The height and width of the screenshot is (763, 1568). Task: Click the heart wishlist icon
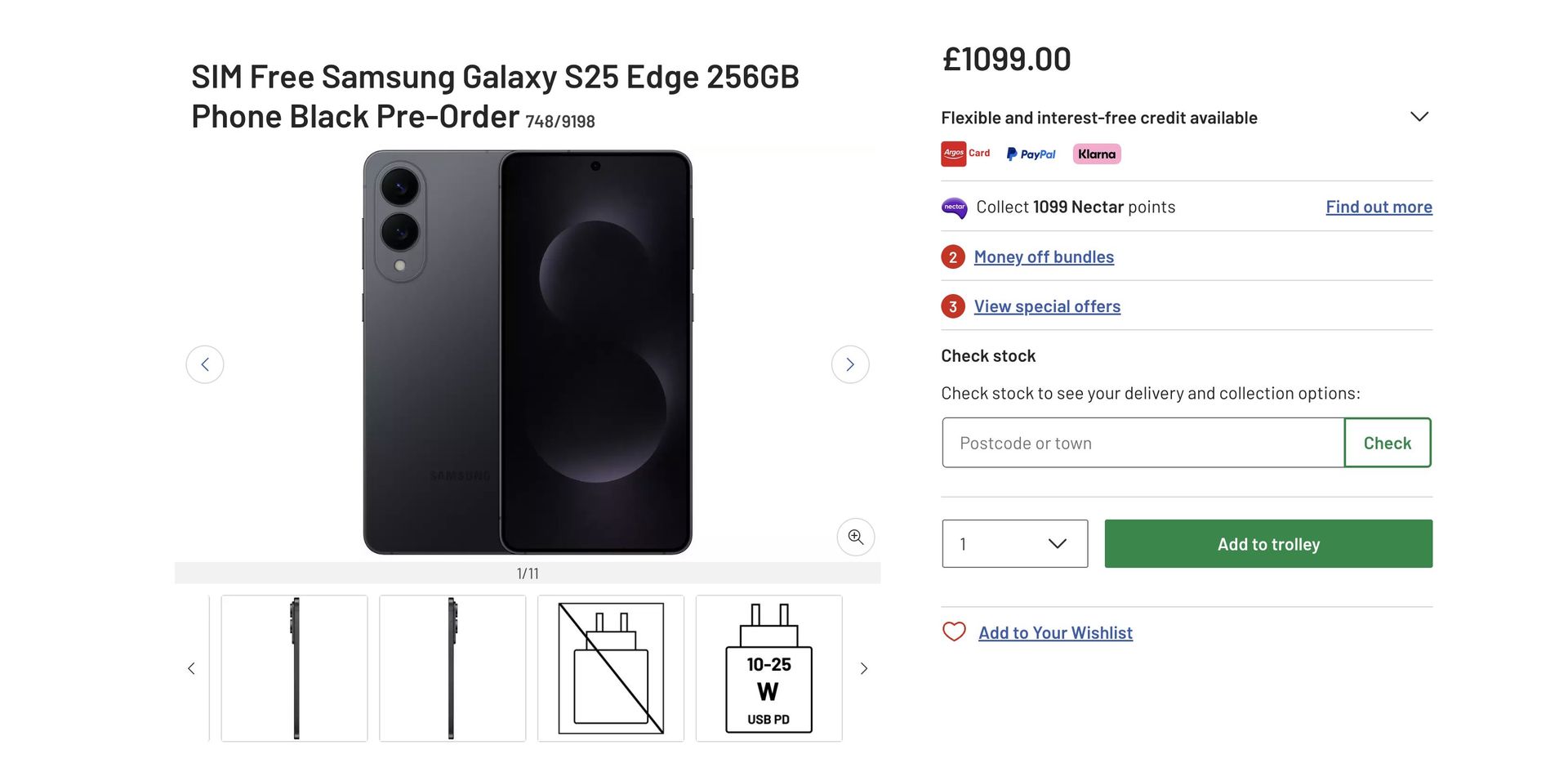(954, 632)
